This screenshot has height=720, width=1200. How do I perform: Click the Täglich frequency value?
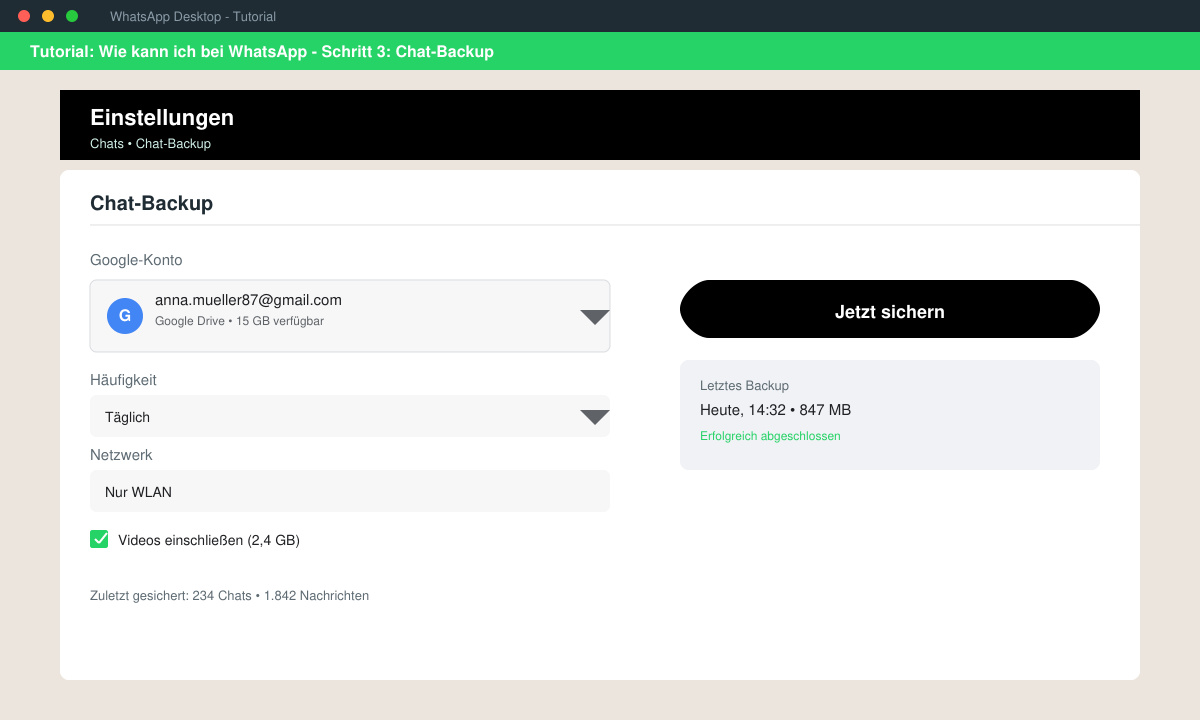click(x=127, y=417)
